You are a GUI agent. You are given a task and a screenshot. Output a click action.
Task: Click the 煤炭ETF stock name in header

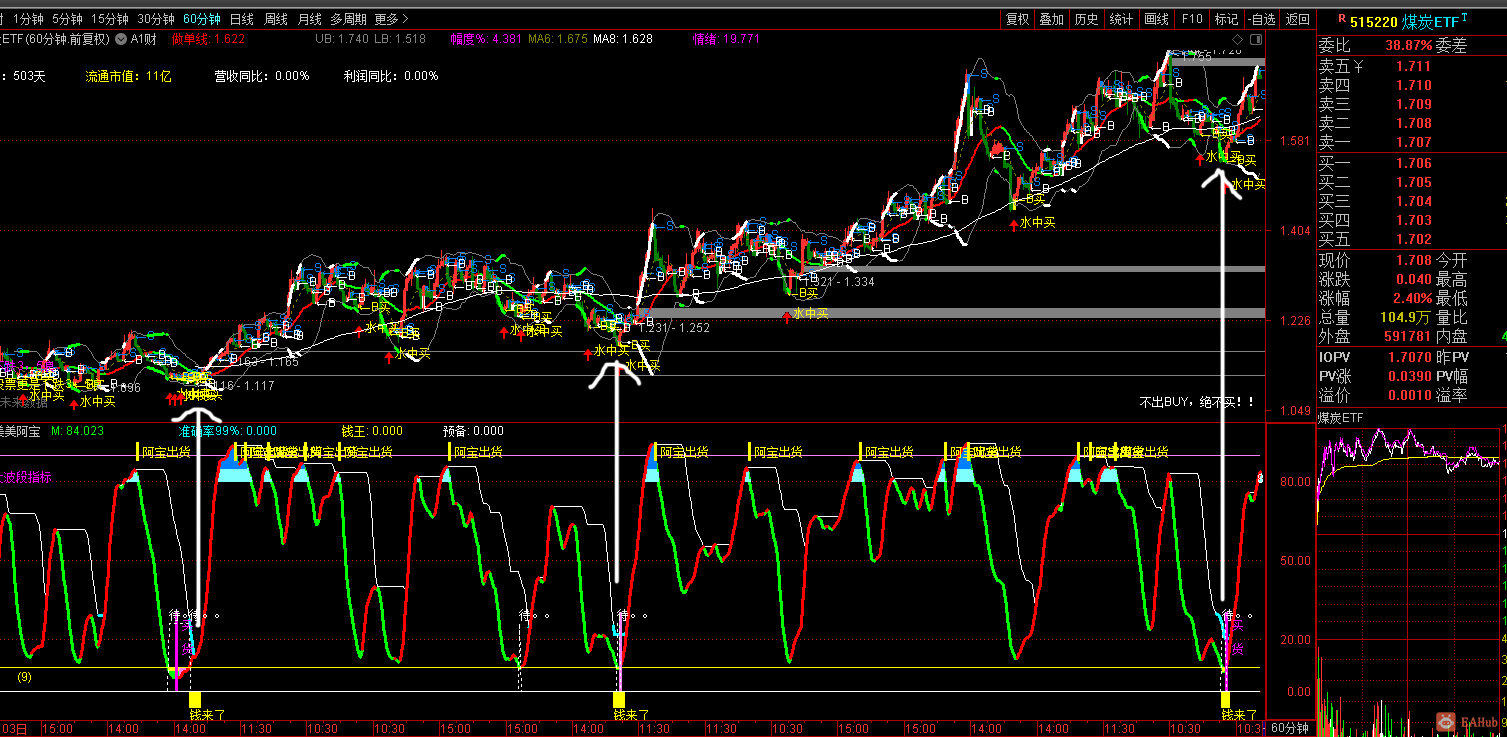pos(1430,22)
